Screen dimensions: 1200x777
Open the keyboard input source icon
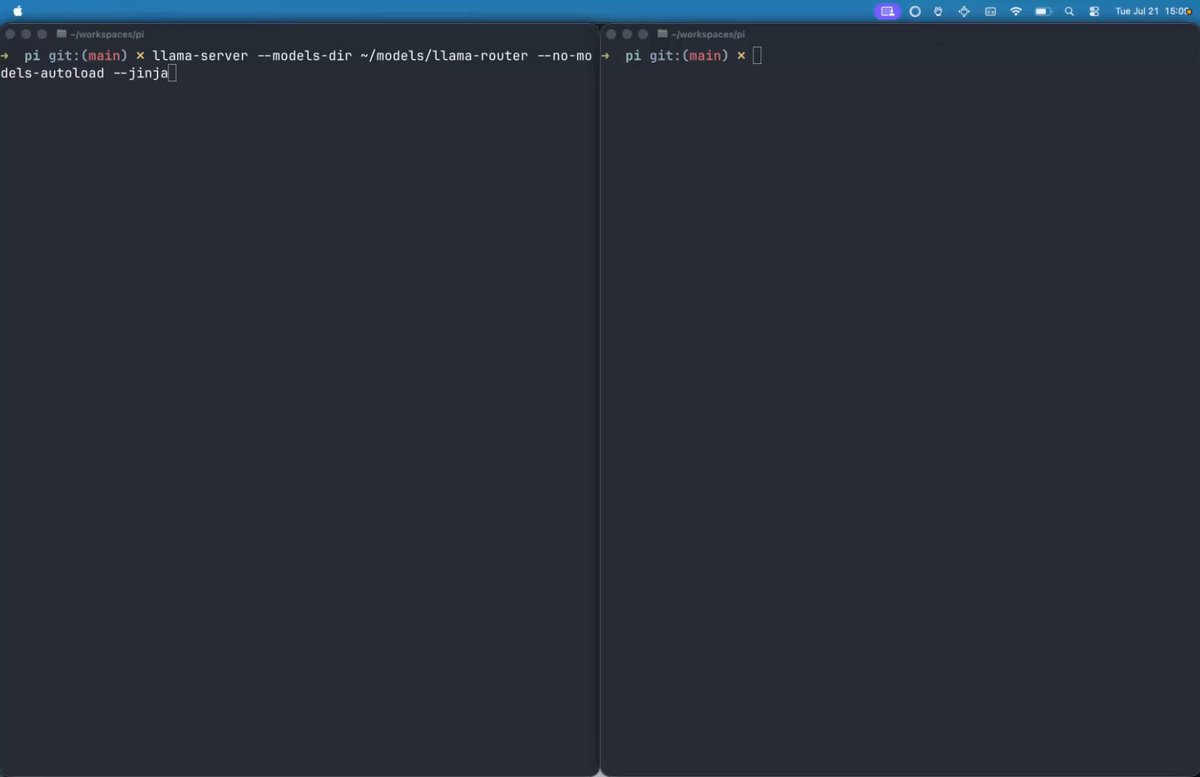pyautogui.click(x=990, y=11)
